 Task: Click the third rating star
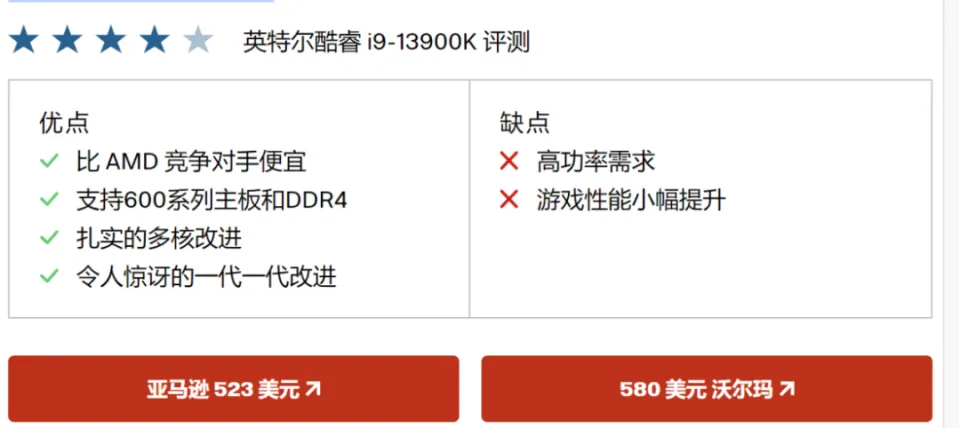[x=111, y=40]
